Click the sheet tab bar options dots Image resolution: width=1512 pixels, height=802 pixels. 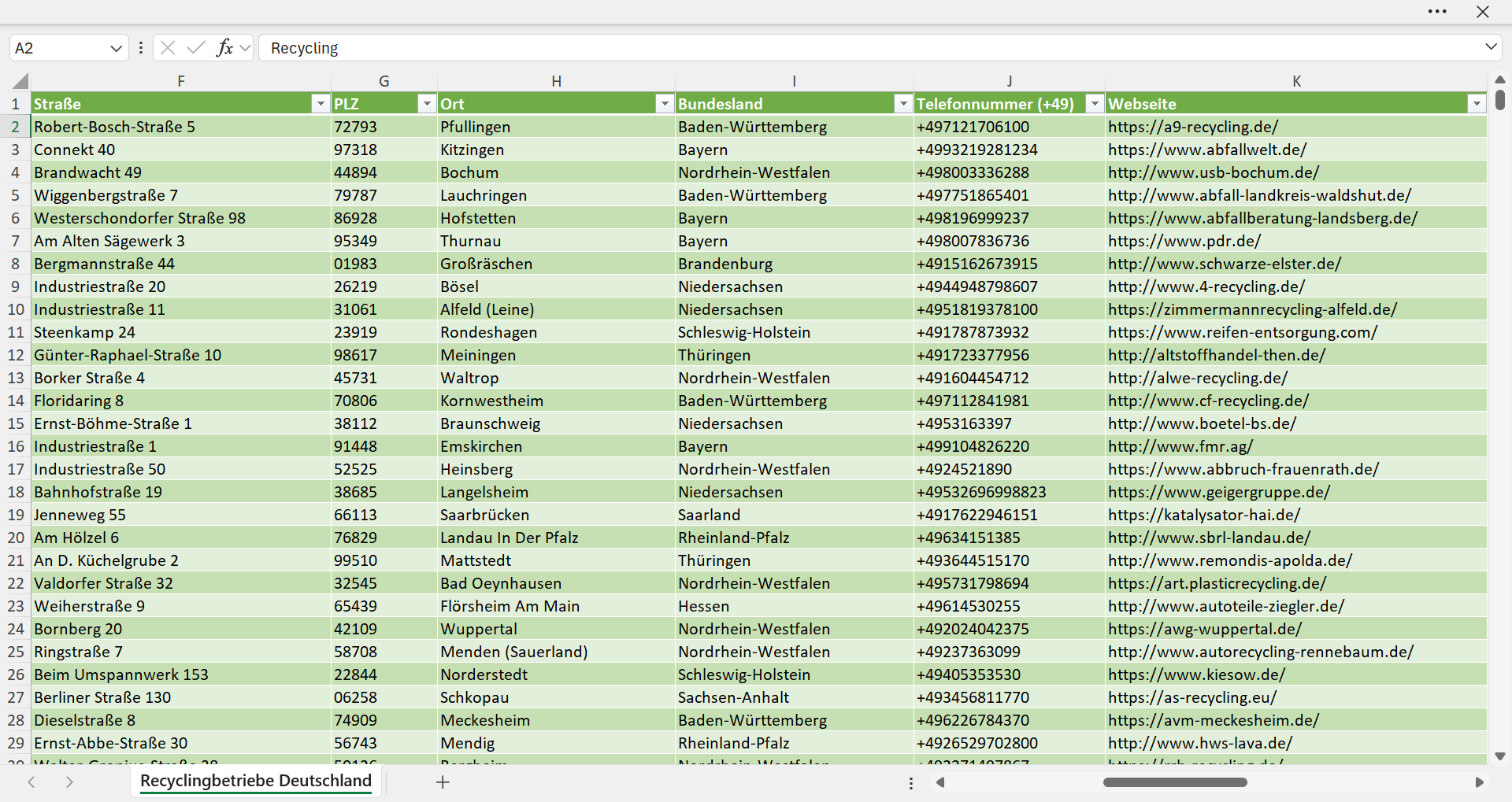pyautogui.click(x=911, y=783)
